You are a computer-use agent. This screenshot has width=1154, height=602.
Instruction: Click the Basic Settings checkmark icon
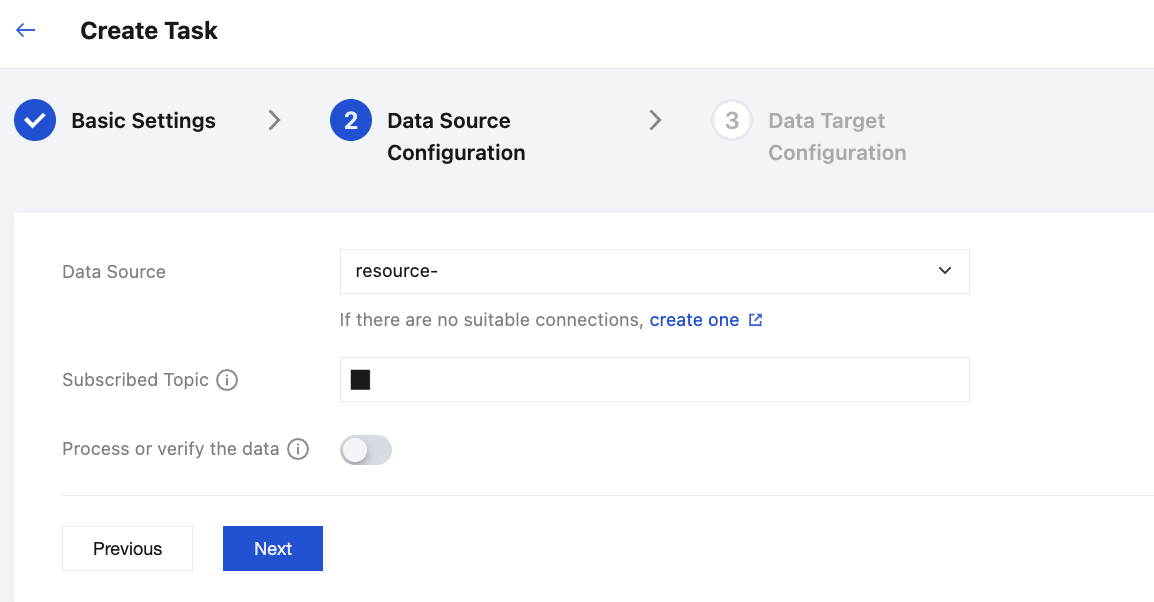click(35, 121)
